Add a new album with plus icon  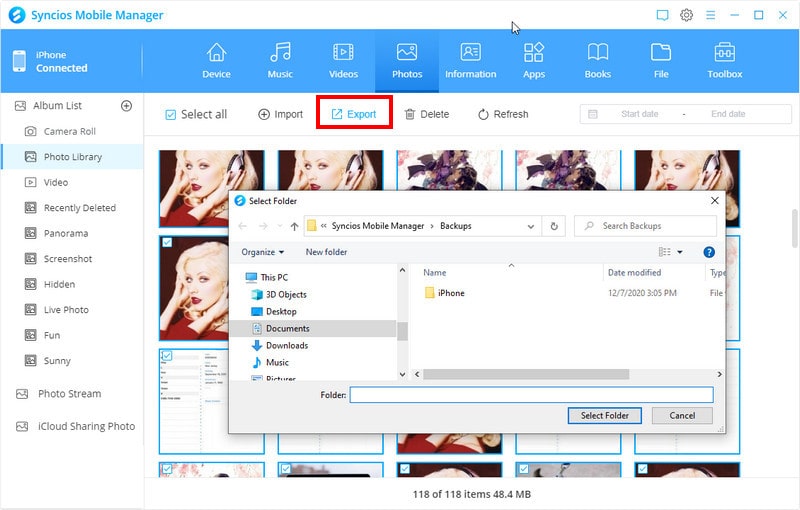pos(126,106)
